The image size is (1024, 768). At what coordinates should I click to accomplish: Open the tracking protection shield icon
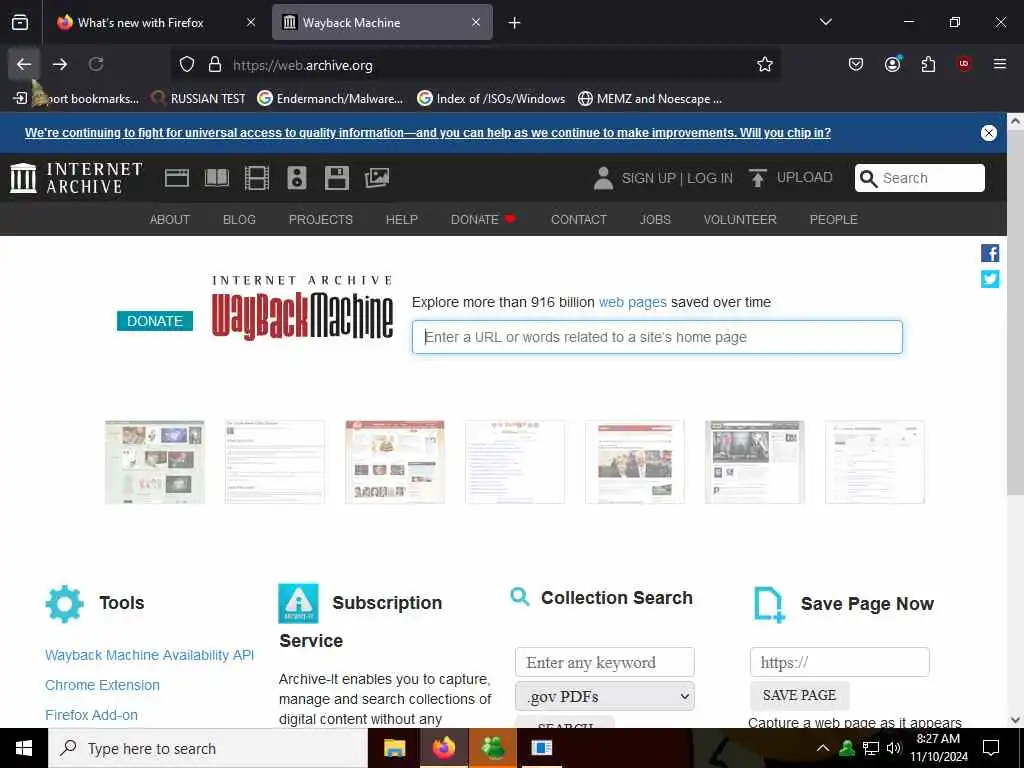coord(187,65)
